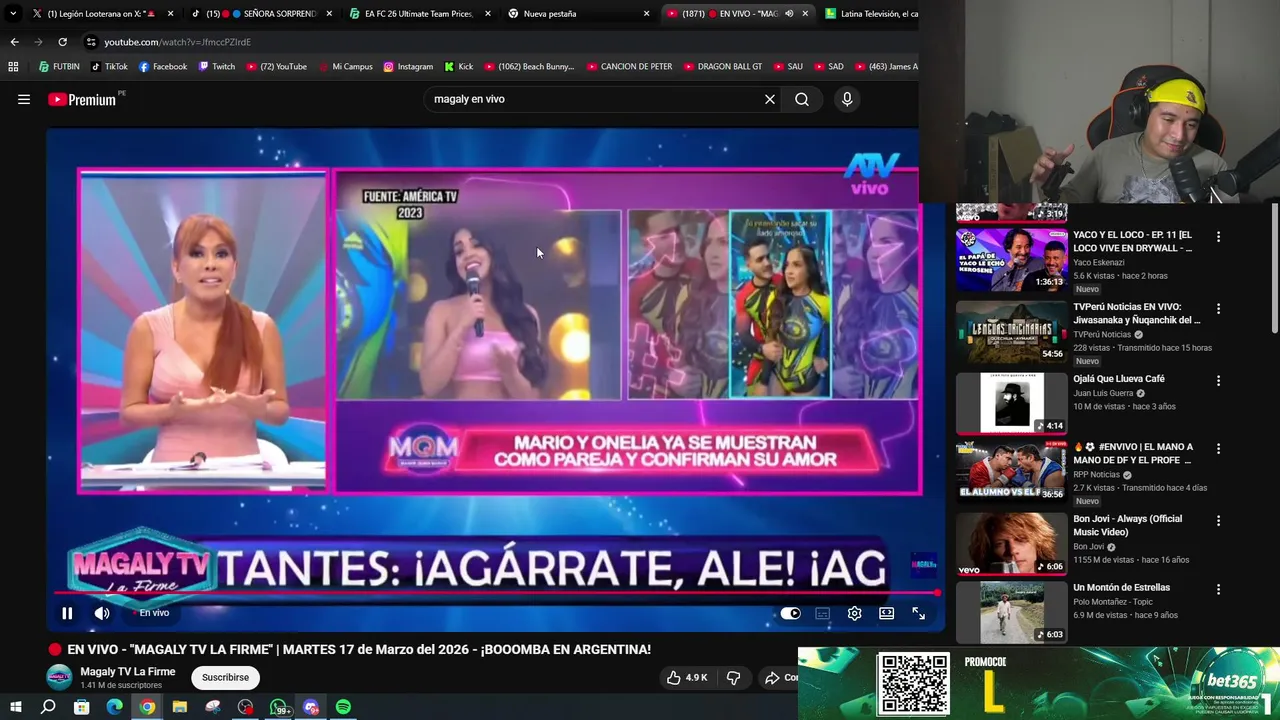This screenshot has width=1280, height=720.
Task: Open the site information icon in address bar
Action: (91, 42)
